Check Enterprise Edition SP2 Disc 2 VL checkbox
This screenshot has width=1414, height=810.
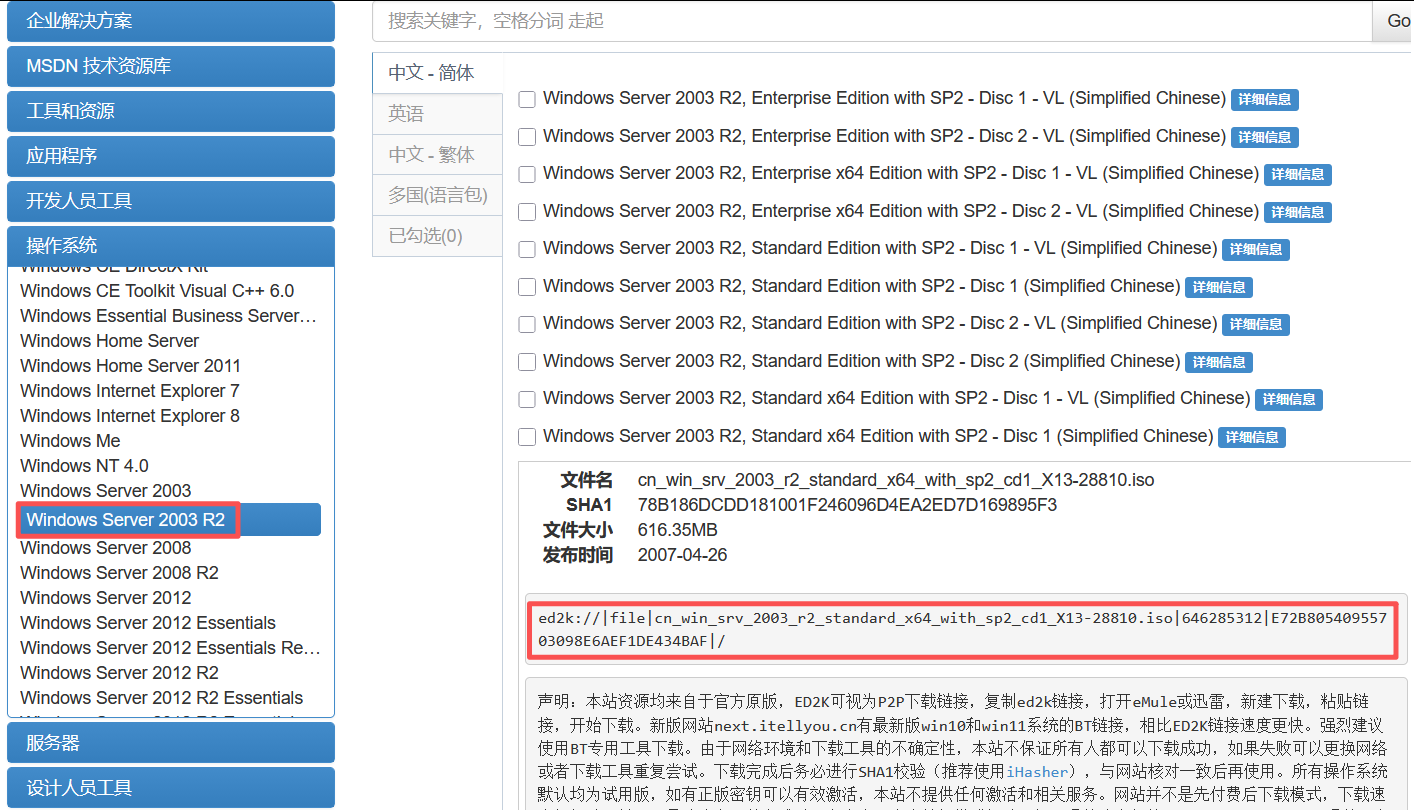click(527, 137)
